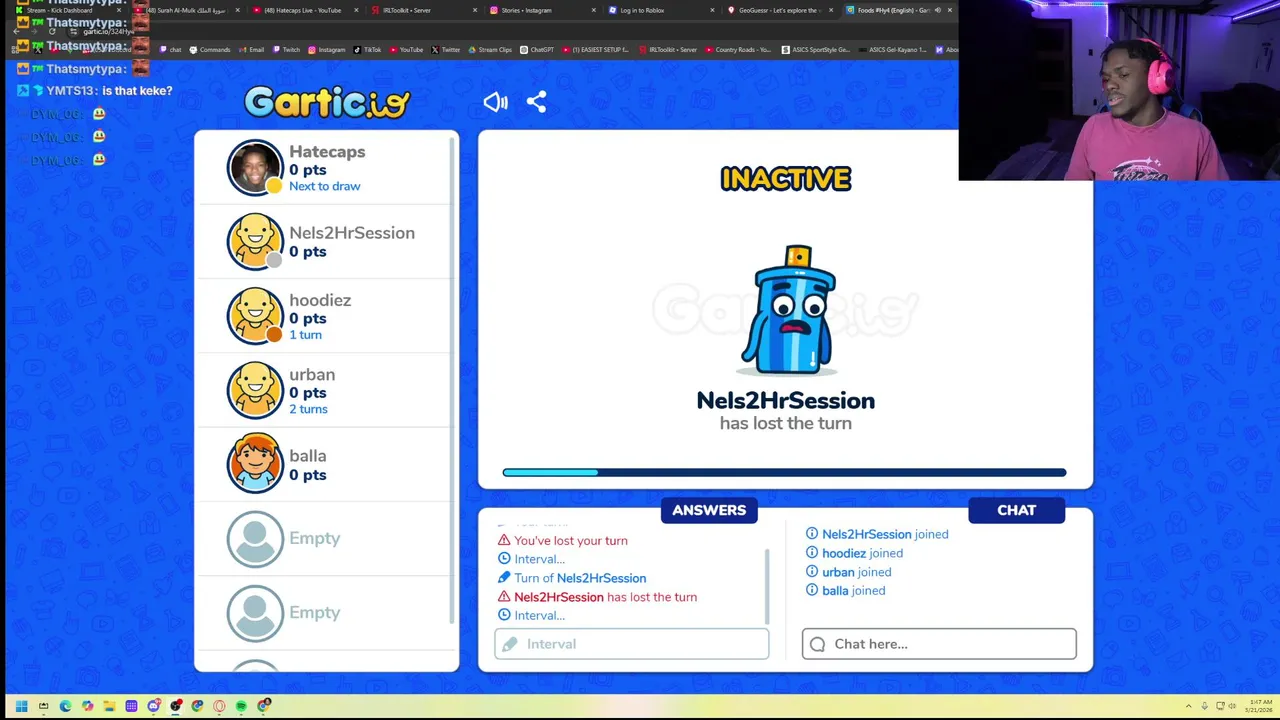Click hoodiez player avatar
Viewport: 1280px width, 720px height.
coord(255,316)
